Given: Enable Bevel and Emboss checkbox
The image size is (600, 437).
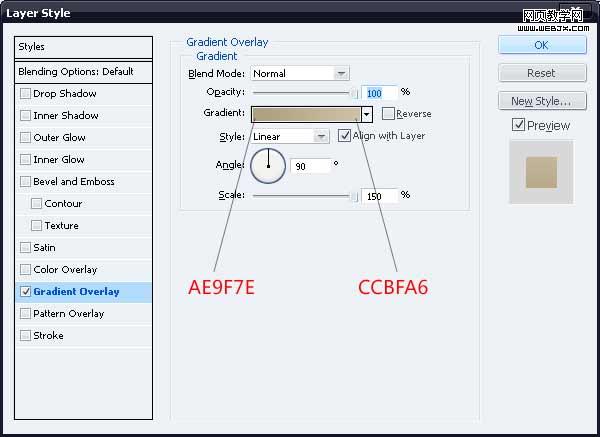Looking at the screenshot, I should click(x=25, y=181).
